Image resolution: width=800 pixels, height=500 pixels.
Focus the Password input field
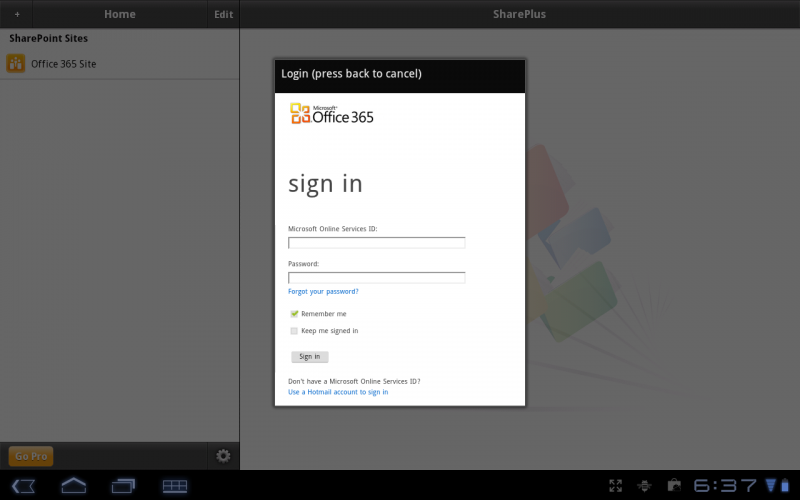click(377, 278)
